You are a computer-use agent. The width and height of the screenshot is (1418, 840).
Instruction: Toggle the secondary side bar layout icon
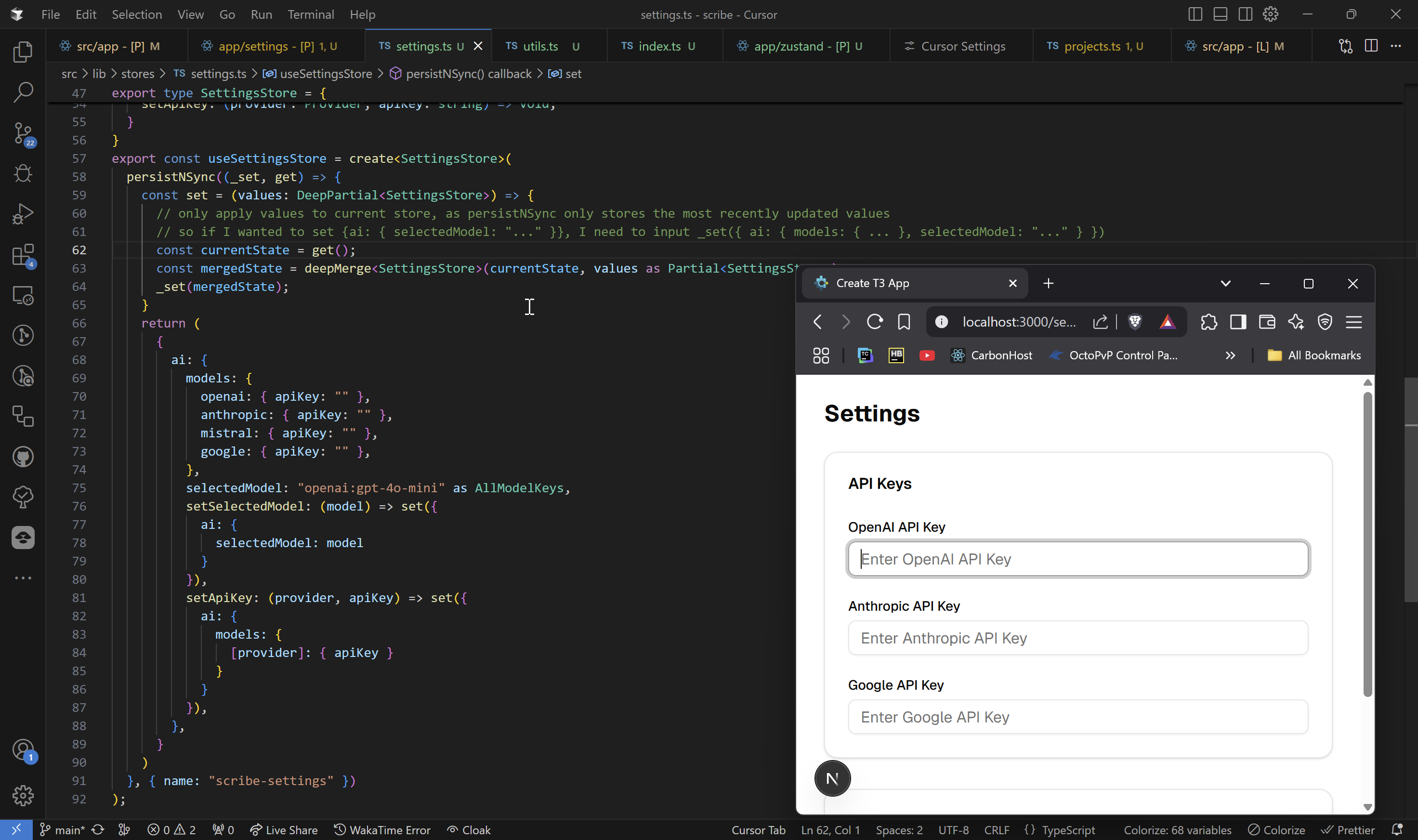pos(1246,14)
